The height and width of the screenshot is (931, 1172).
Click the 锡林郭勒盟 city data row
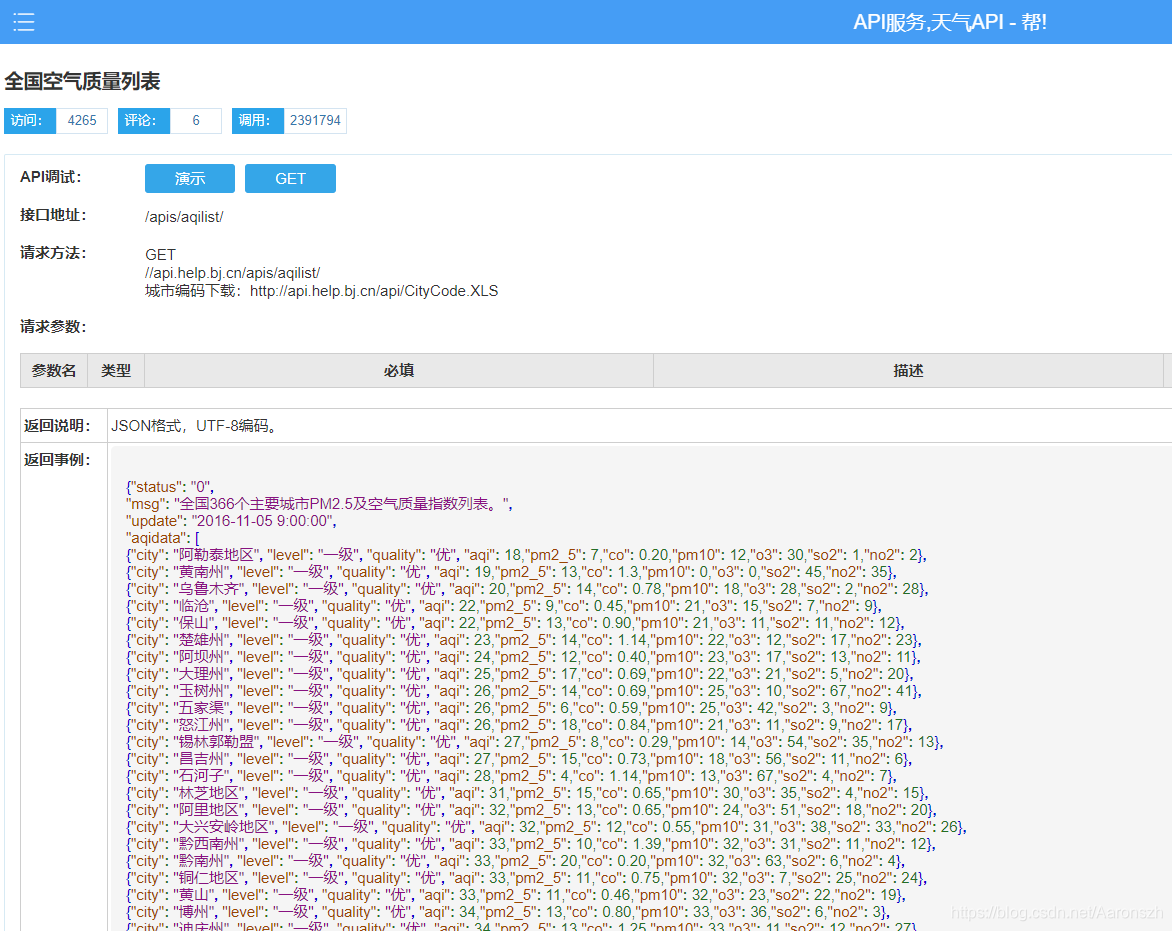[x=535, y=742]
